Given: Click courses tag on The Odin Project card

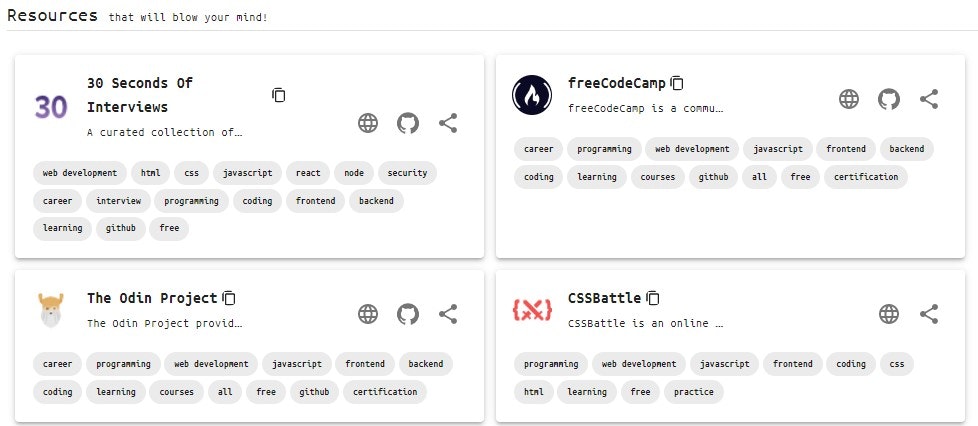Looking at the screenshot, I should pos(177,392).
